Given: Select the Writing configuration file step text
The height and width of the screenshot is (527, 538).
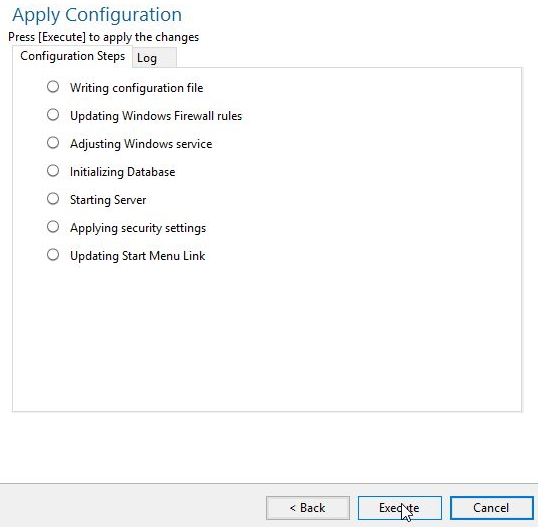Looking at the screenshot, I should click(x=137, y=88).
